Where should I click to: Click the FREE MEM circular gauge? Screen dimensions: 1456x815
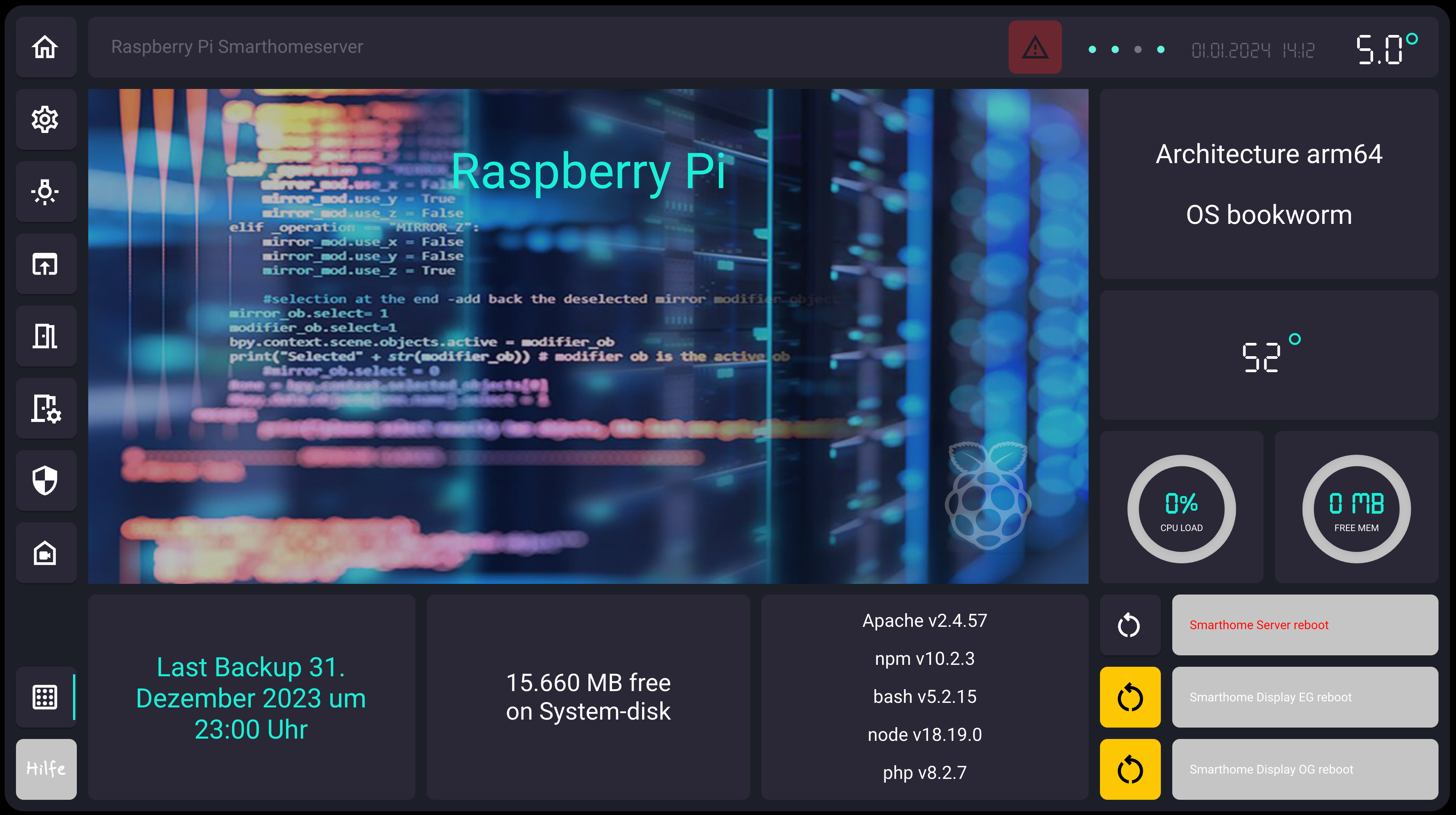point(1356,509)
